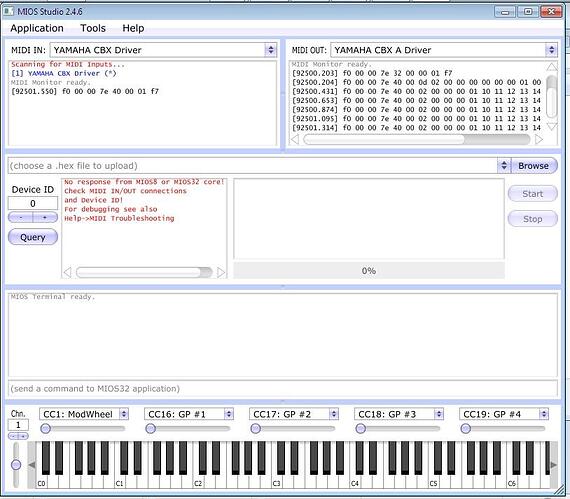The width and height of the screenshot is (570, 499).
Task: Click the keyboard scroll-right arrow icon
Action: point(553,464)
